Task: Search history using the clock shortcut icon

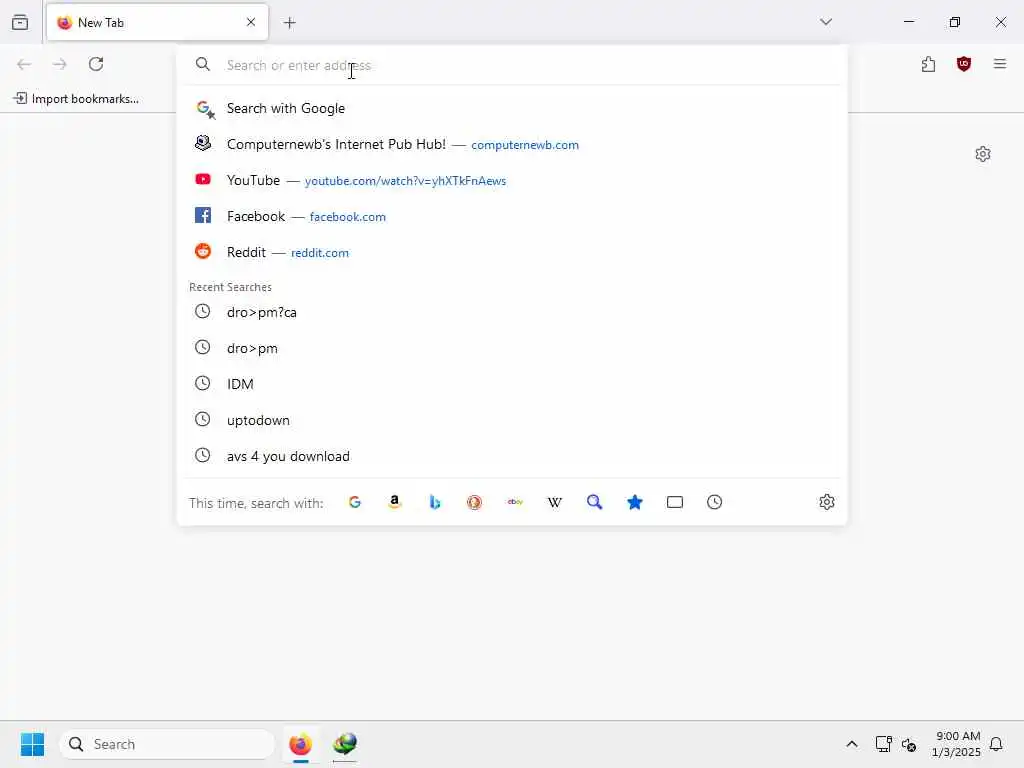Action: click(714, 502)
